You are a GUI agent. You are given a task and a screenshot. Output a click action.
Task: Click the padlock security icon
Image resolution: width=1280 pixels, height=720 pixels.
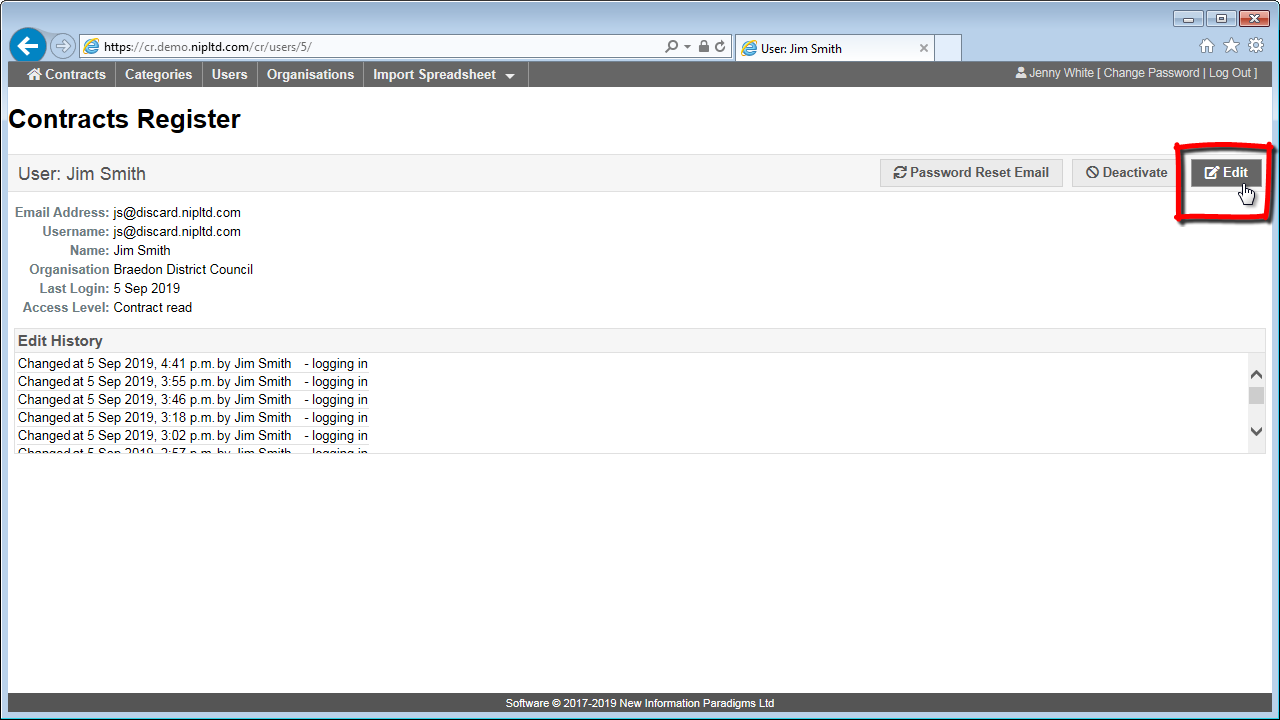click(703, 46)
